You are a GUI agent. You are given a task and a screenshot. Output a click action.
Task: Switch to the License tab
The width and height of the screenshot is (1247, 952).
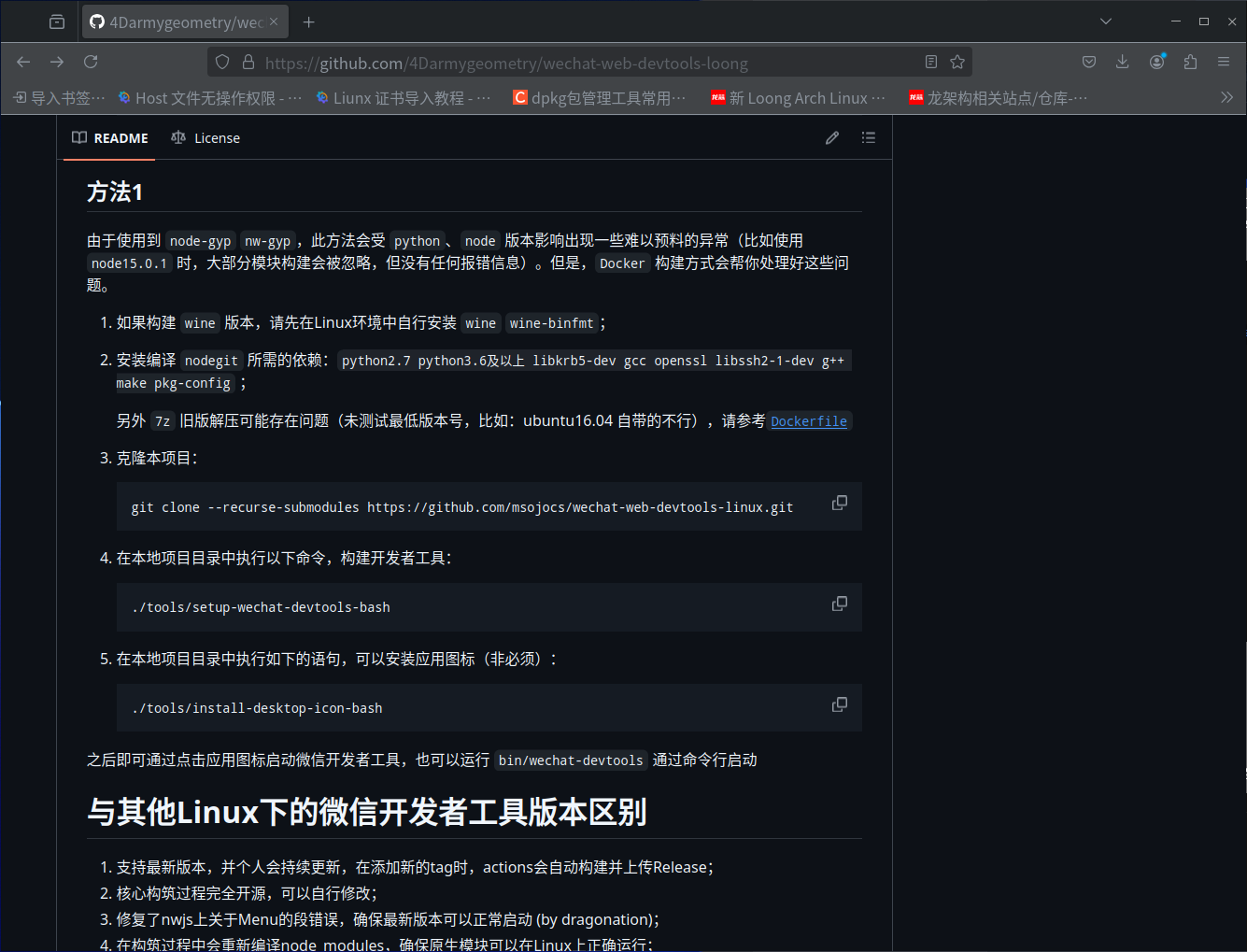click(x=205, y=138)
